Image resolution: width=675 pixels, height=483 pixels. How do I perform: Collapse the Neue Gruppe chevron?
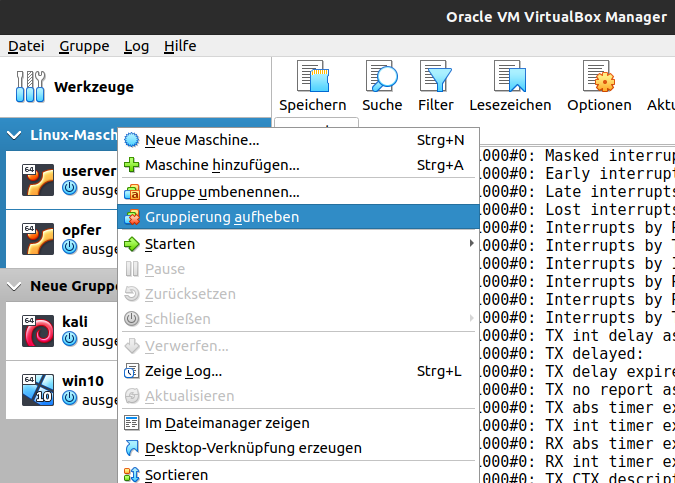(15, 286)
